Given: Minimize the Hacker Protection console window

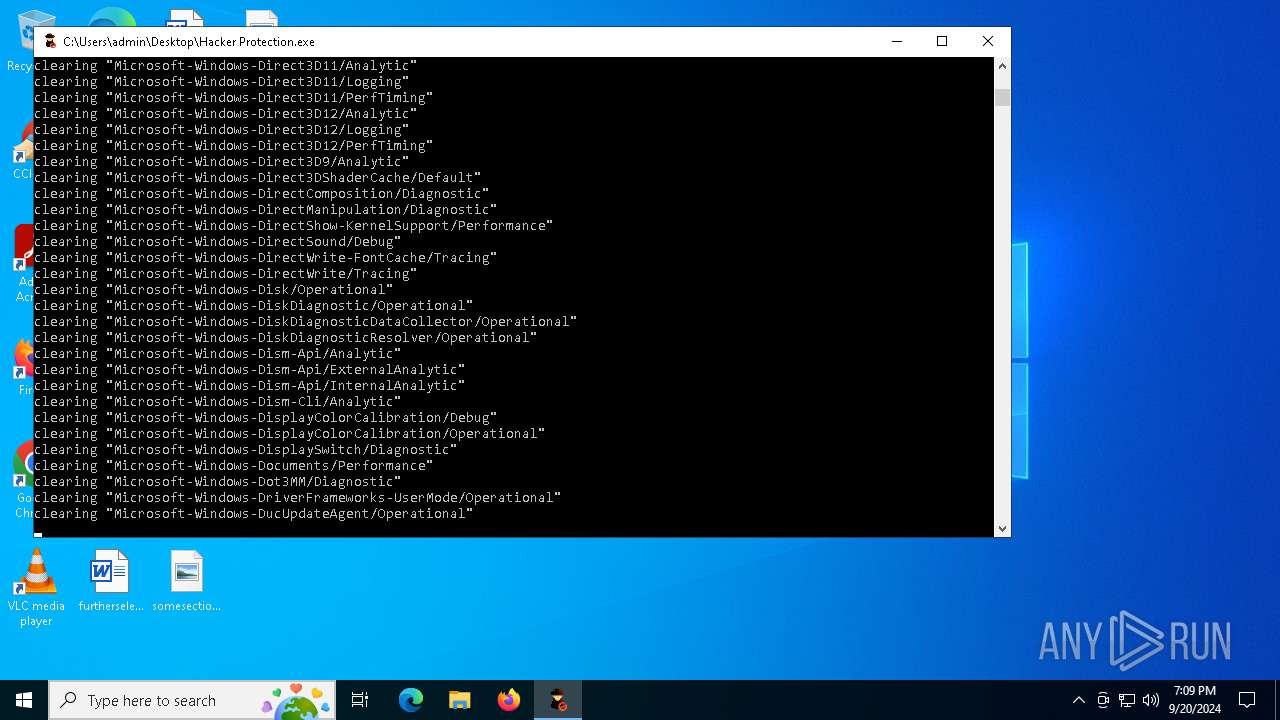Looking at the screenshot, I should (896, 41).
